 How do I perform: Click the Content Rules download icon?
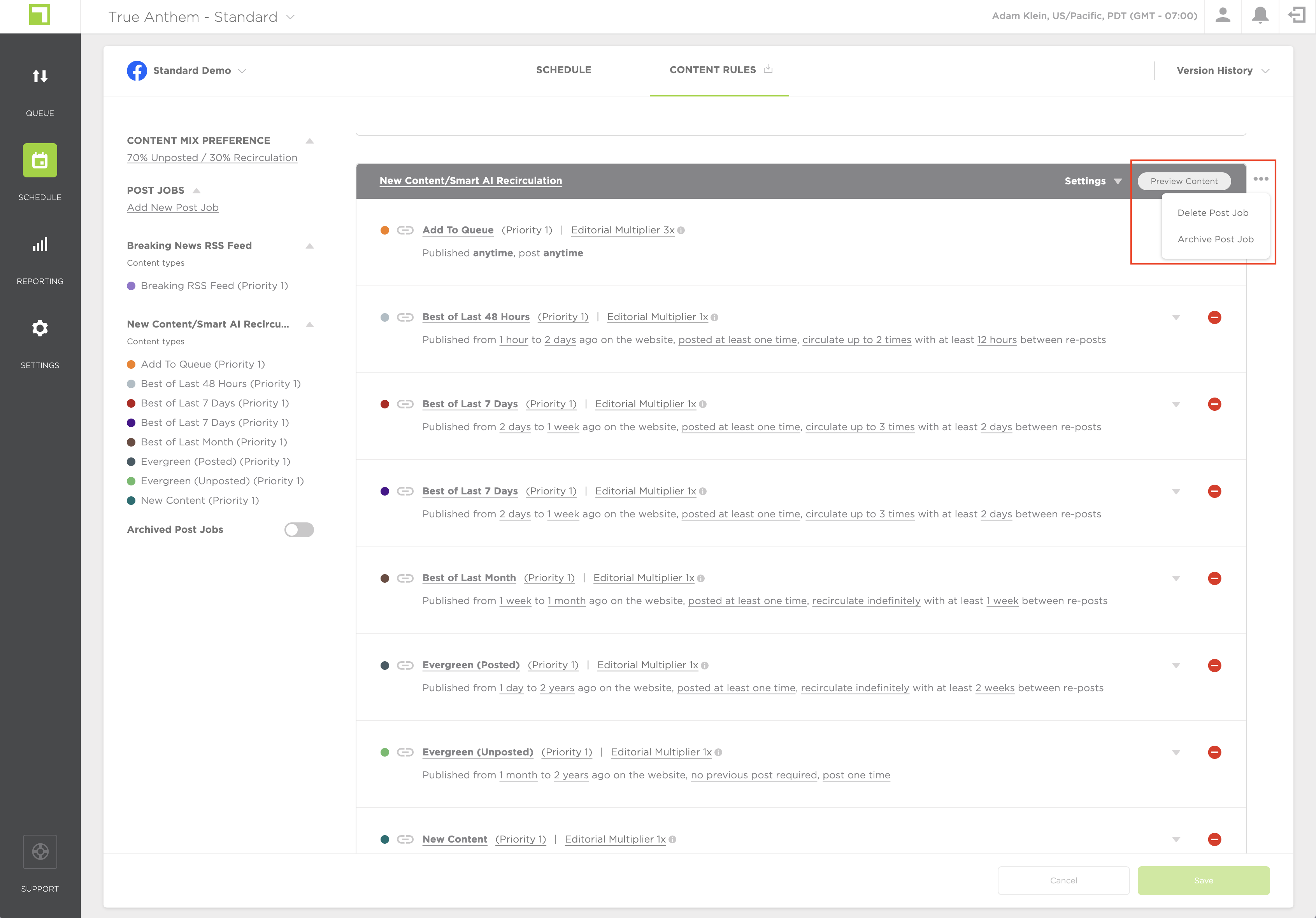pos(768,69)
